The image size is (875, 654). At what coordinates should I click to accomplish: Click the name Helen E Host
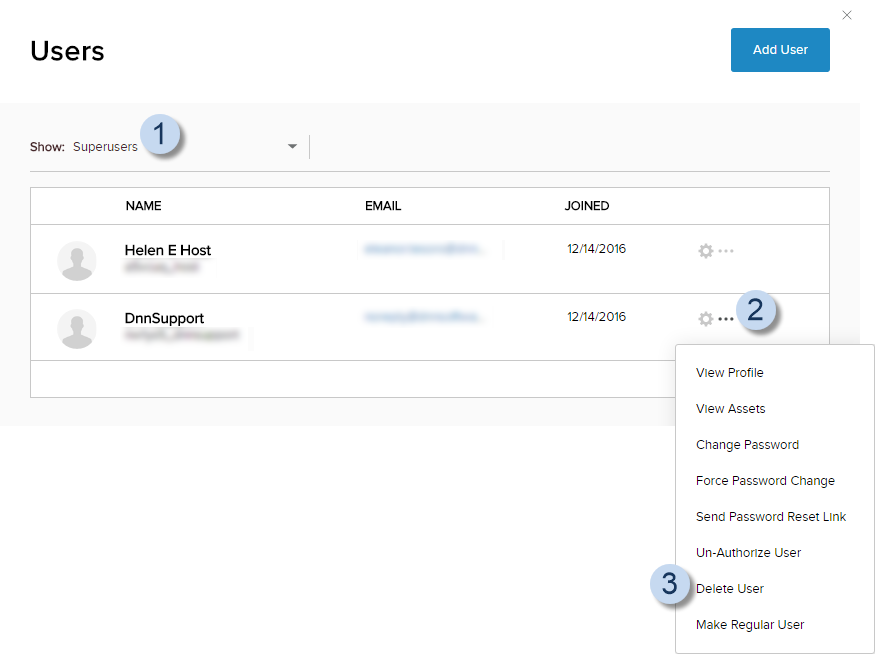pyautogui.click(x=167, y=250)
